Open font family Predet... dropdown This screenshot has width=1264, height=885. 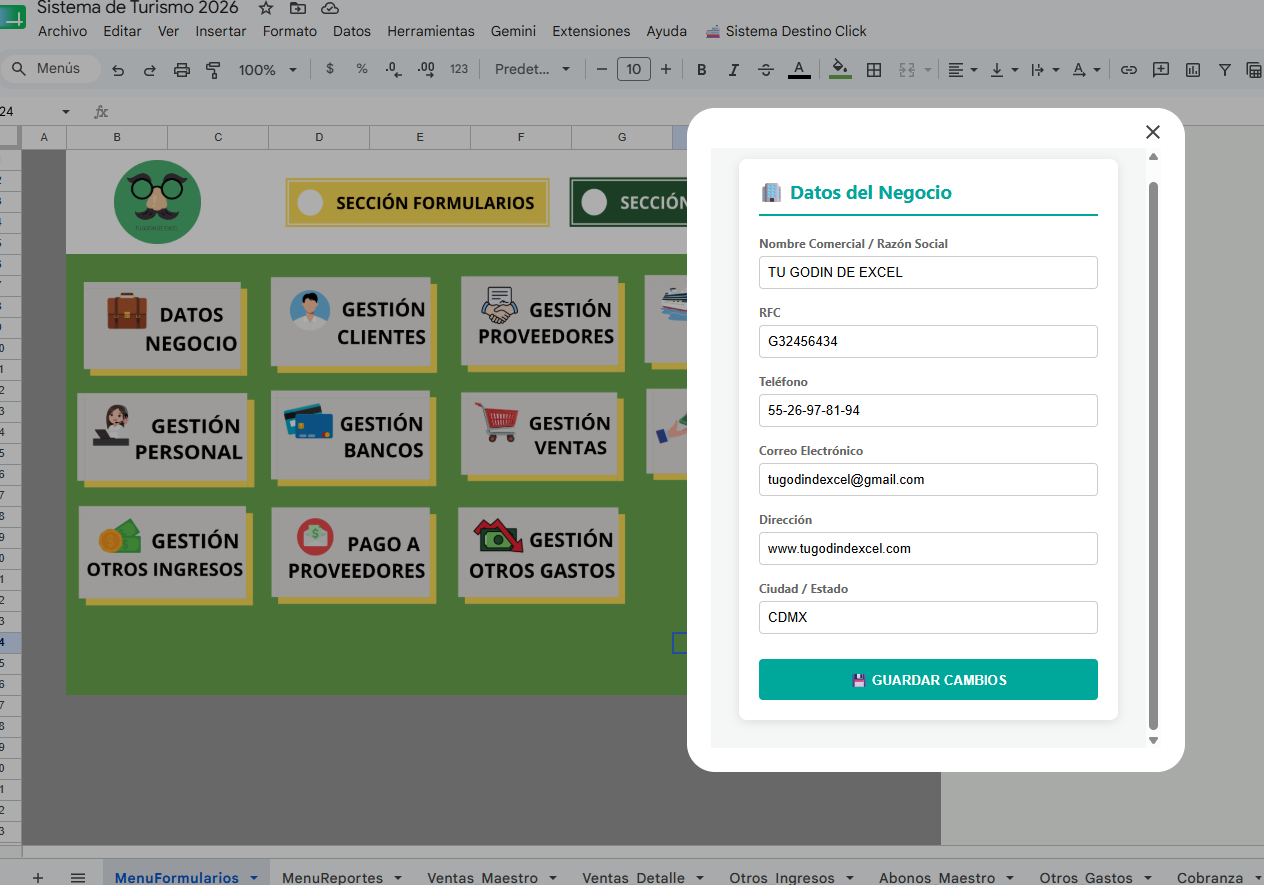coord(533,70)
